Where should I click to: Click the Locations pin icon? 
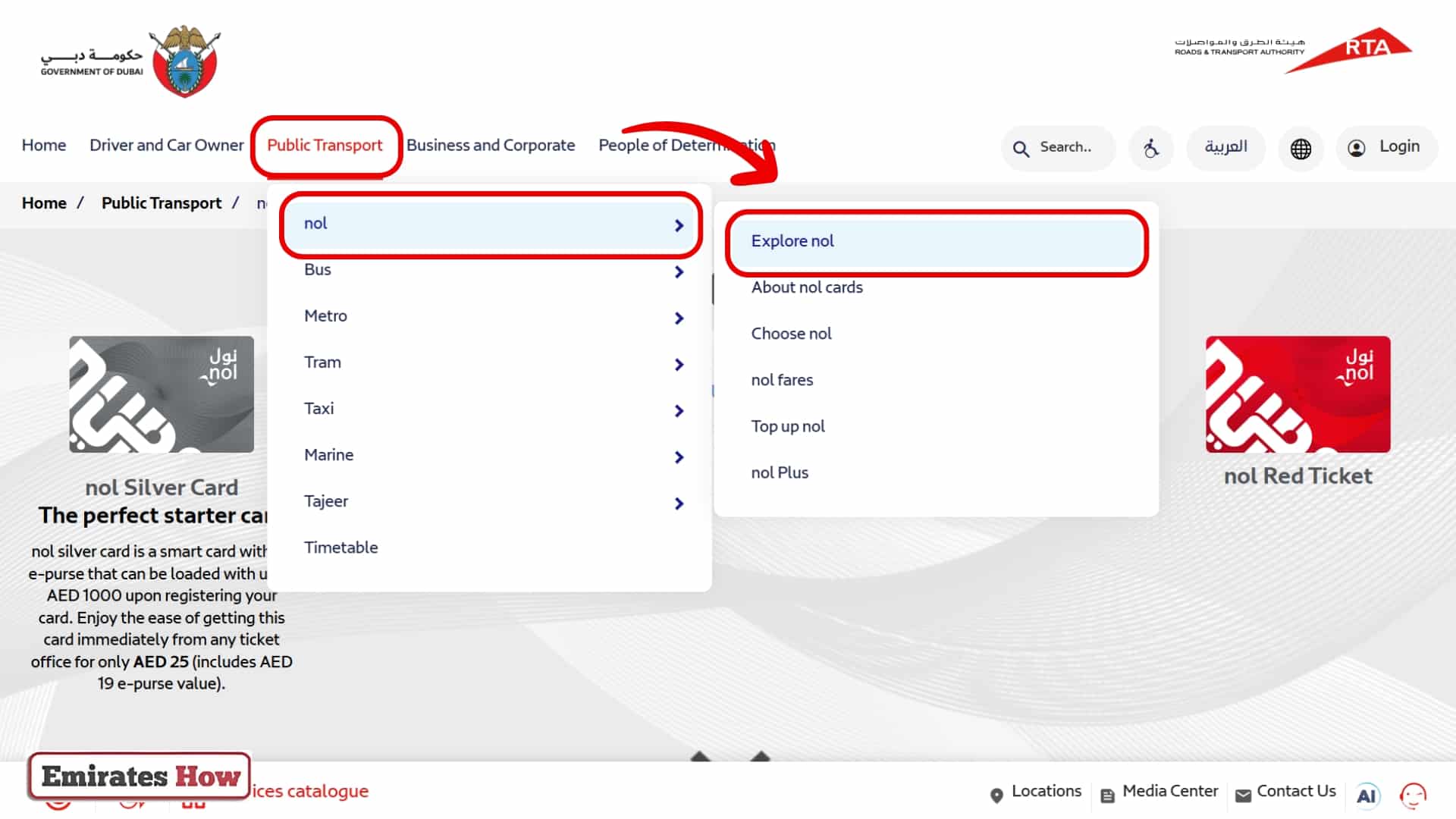click(996, 795)
